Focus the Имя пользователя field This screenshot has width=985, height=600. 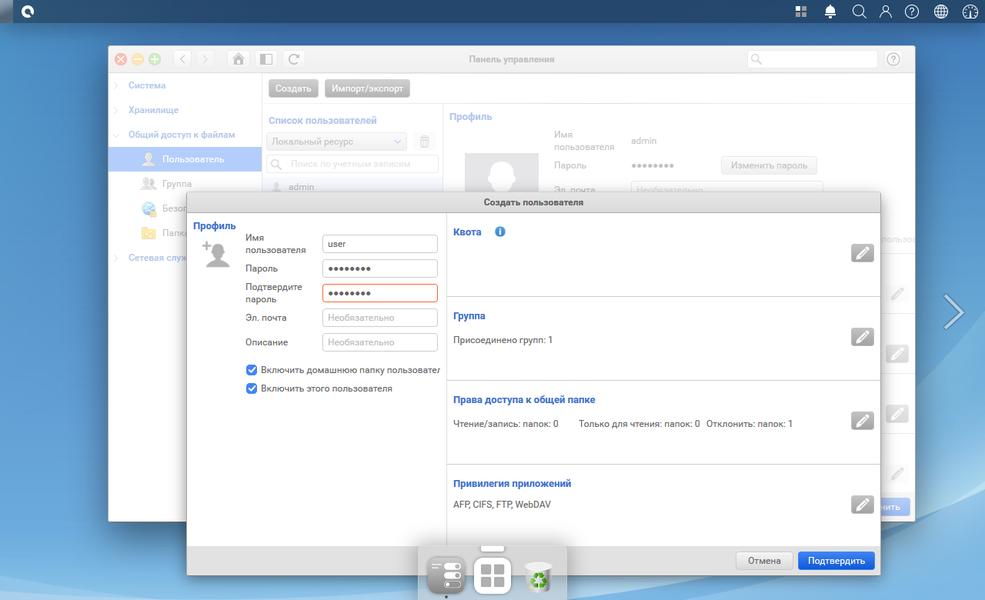380,244
